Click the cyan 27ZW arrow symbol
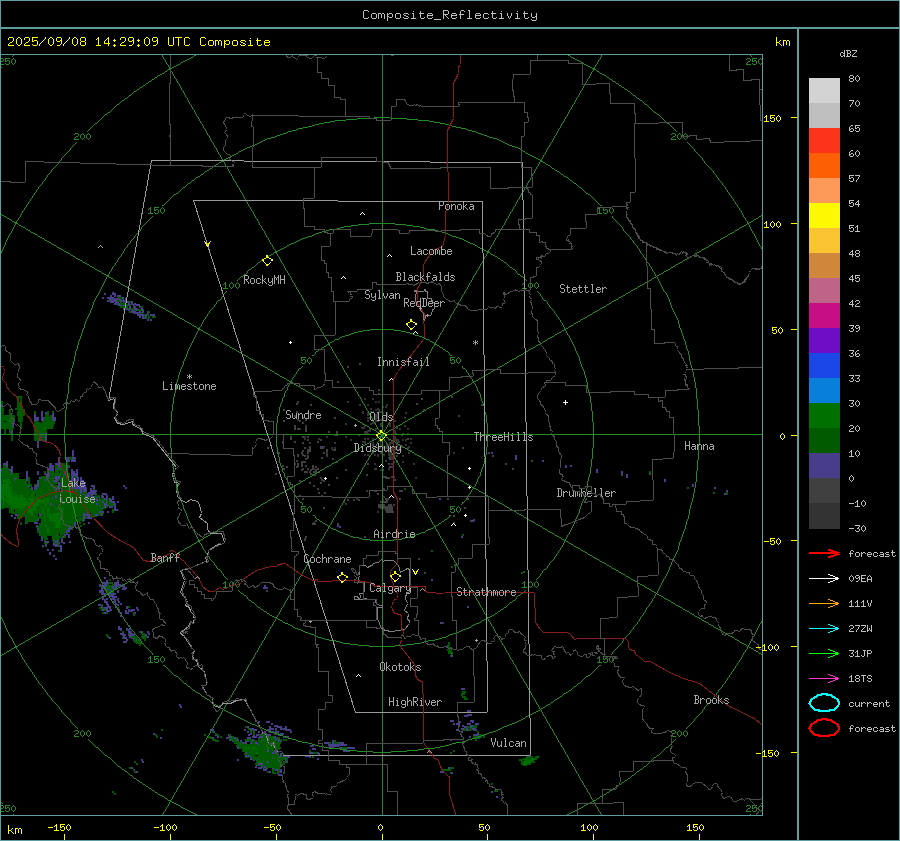The width and height of the screenshot is (900, 841). point(824,629)
